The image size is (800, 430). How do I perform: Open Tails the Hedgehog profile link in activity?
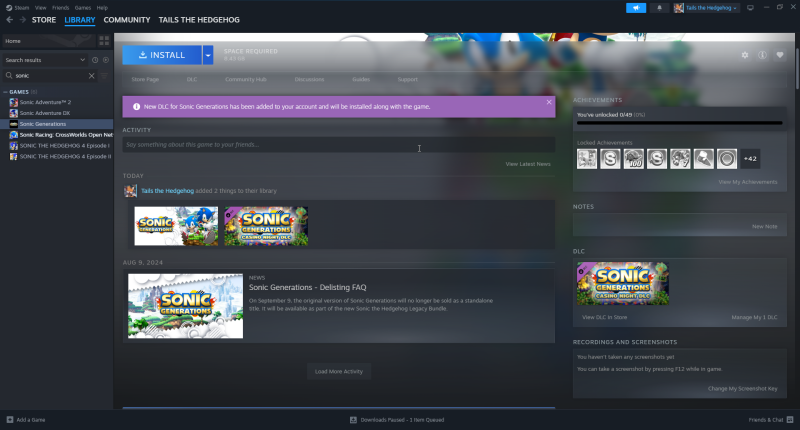click(x=167, y=191)
